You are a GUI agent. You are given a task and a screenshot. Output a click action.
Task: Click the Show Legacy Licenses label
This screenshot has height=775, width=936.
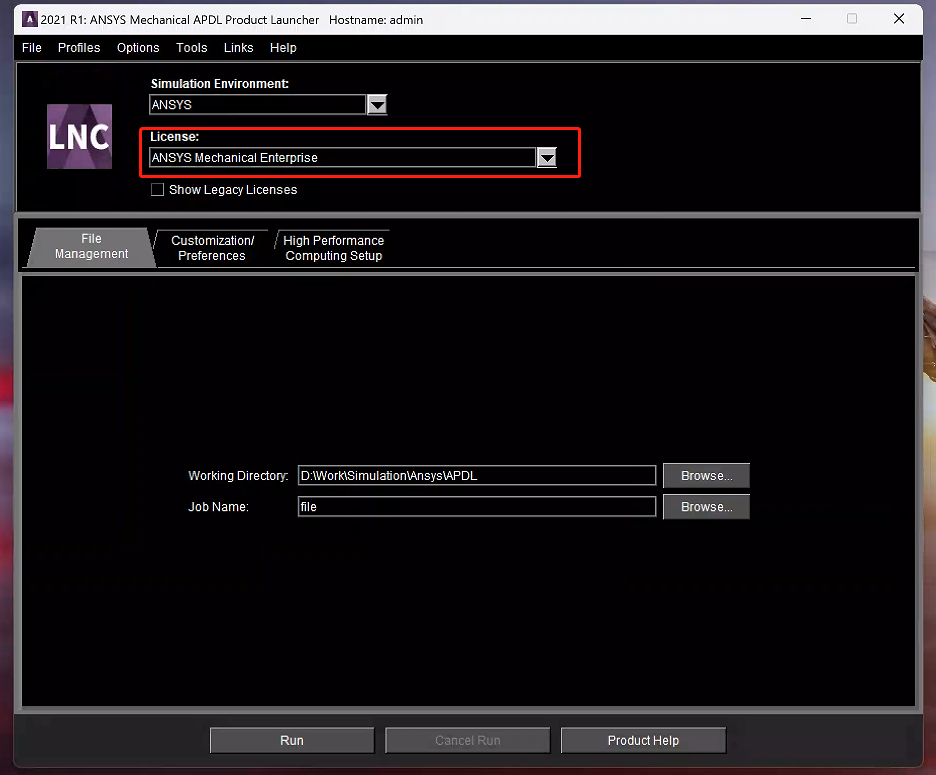233,190
